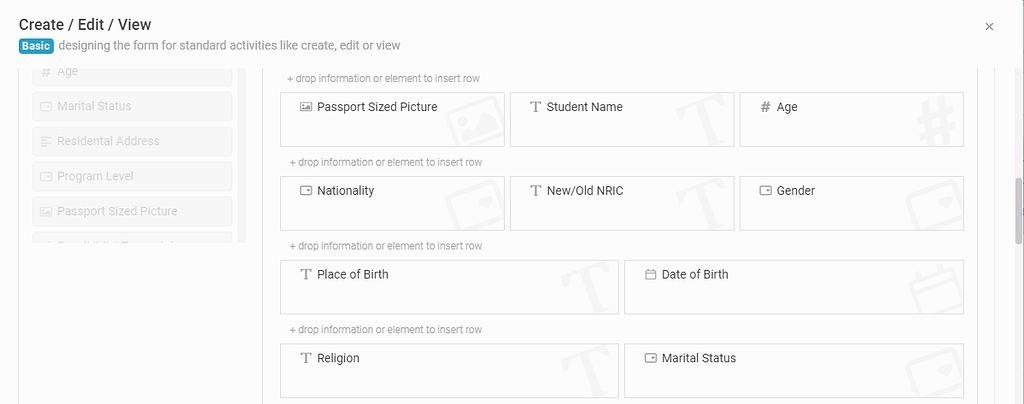This screenshot has height=404, width=1024.
Task: Click drop row area above Passport Sized Picture
Action: pyautogui.click(x=384, y=78)
